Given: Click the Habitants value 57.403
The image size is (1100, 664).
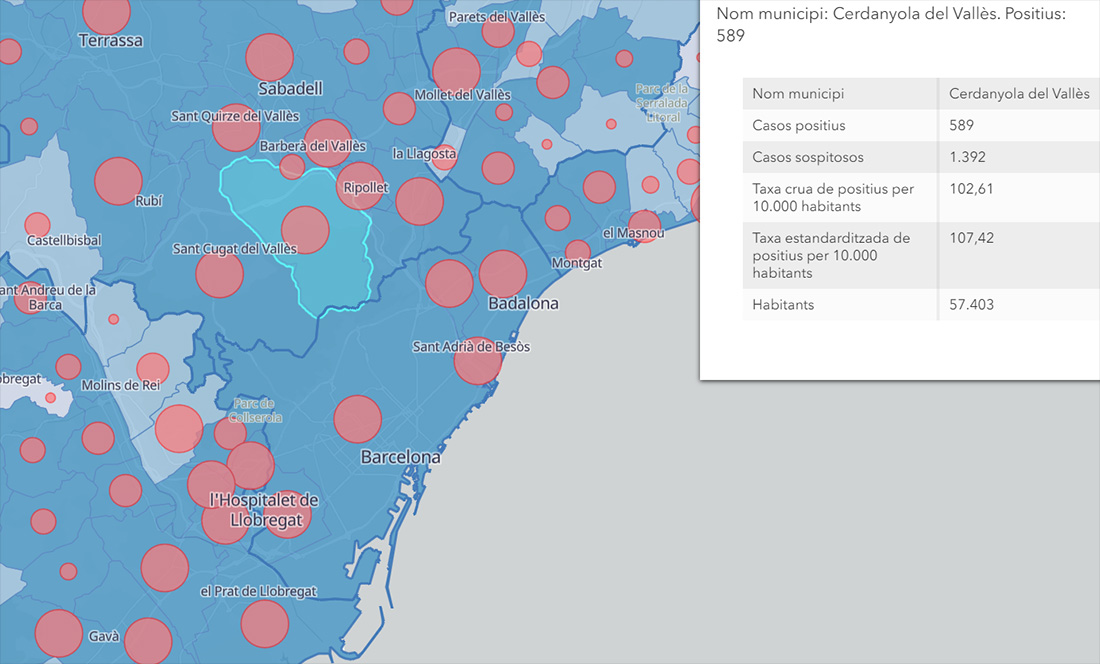Looking at the screenshot, I should coord(971,305).
